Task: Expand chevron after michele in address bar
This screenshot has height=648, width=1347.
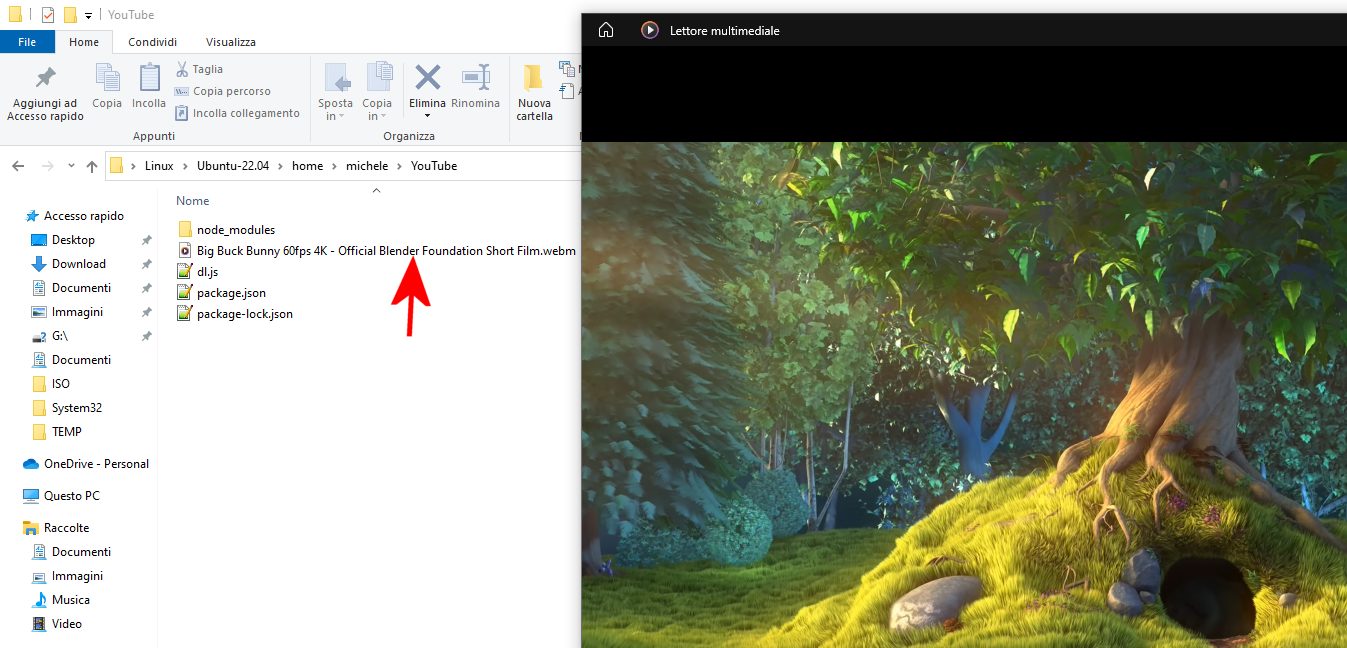Action: 399,166
